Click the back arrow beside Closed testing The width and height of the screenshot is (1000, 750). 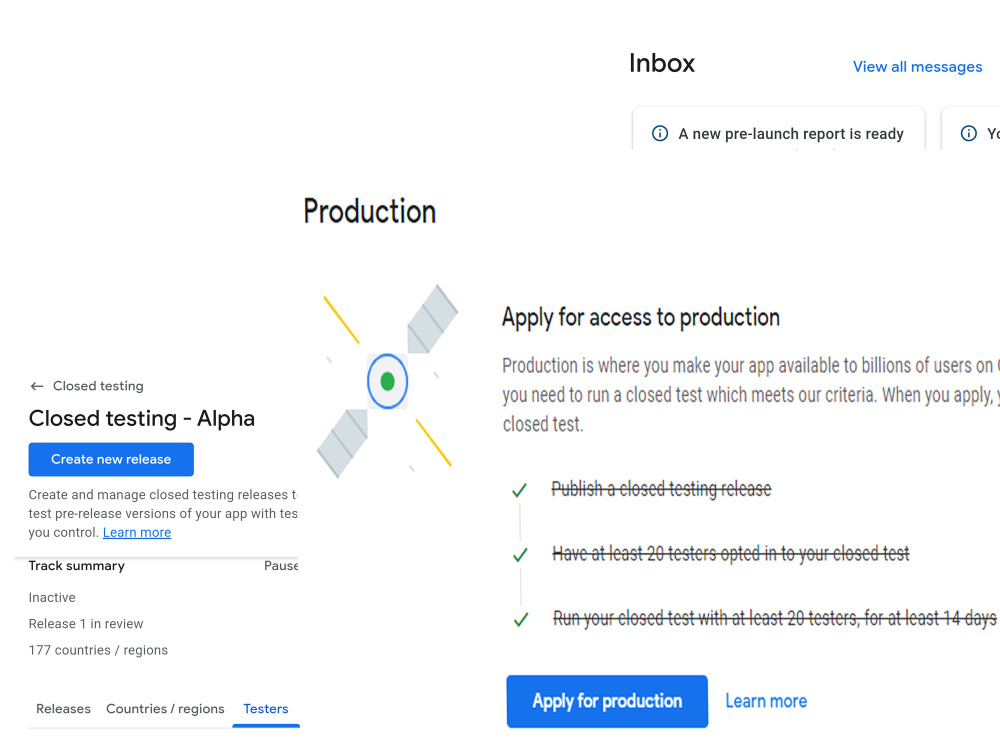pyautogui.click(x=36, y=386)
